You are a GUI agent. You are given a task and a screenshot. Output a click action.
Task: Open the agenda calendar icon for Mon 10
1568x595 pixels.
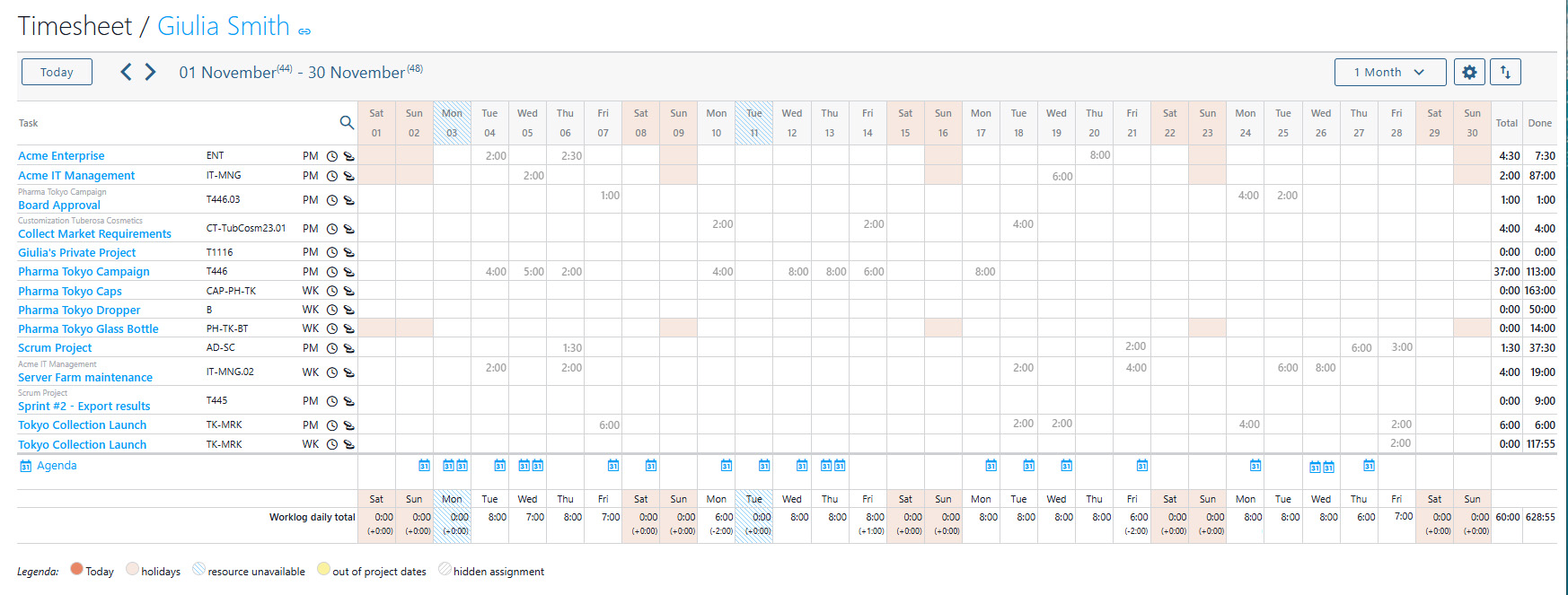(726, 465)
